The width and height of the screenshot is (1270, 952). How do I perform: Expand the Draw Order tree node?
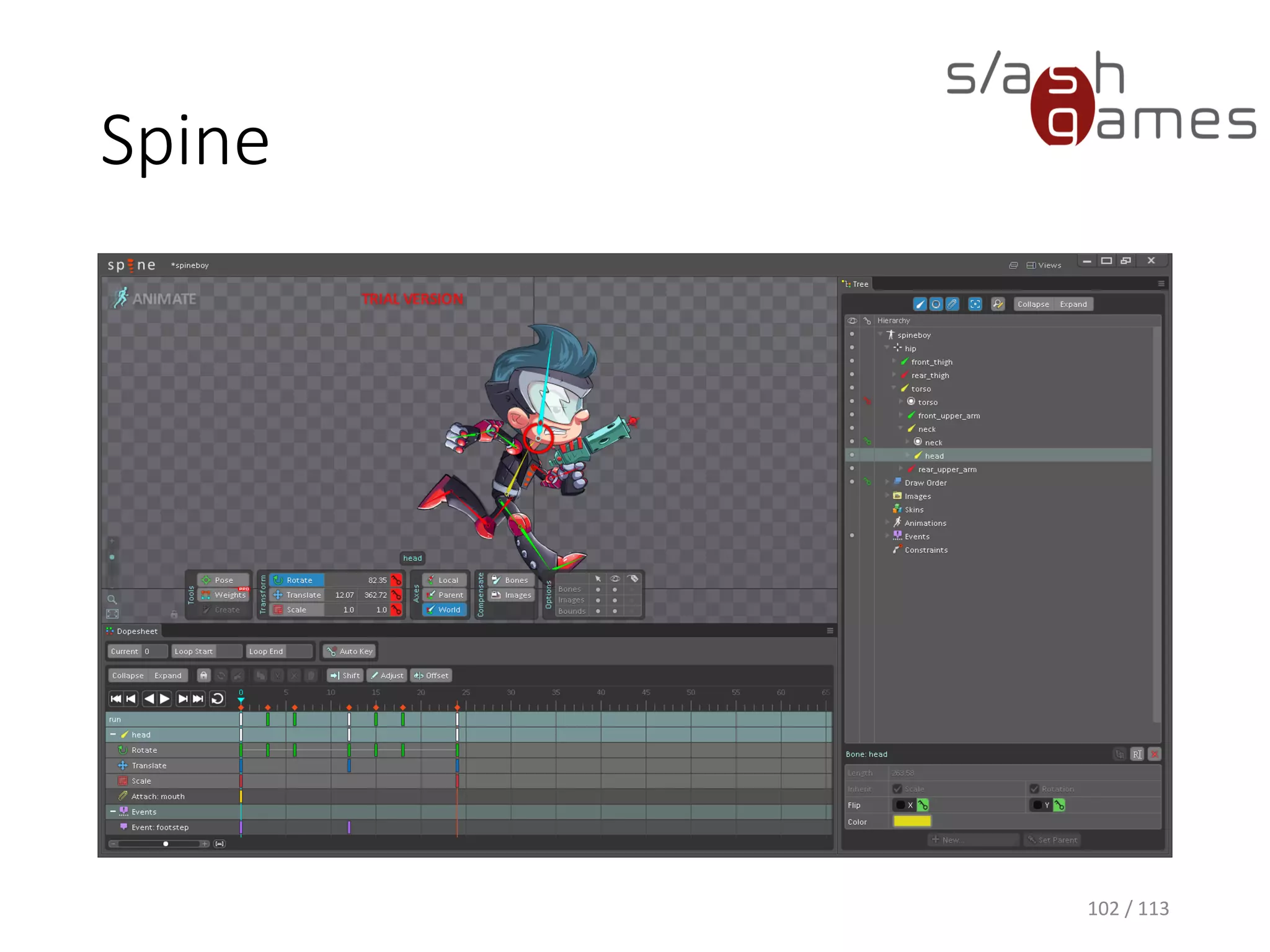click(887, 482)
